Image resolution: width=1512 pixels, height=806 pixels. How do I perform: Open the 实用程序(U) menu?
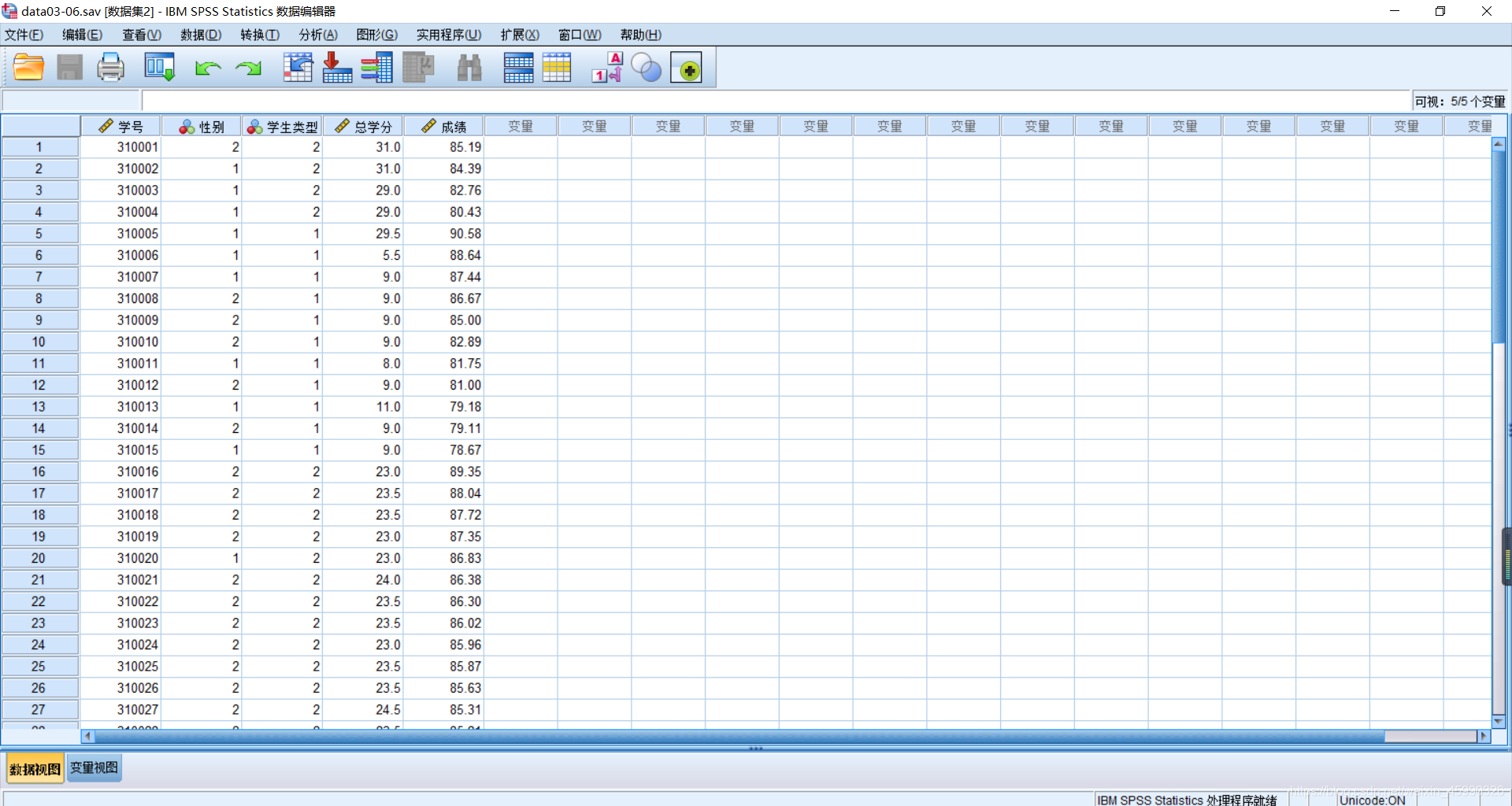click(x=449, y=35)
